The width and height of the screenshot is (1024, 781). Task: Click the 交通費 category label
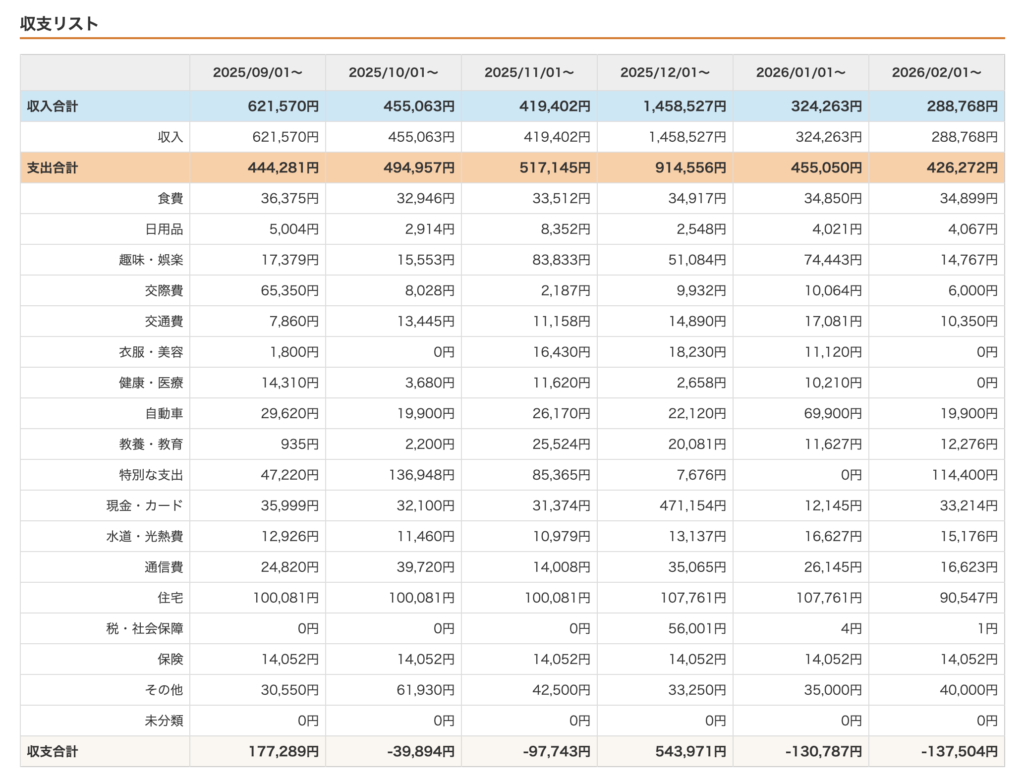pos(164,321)
